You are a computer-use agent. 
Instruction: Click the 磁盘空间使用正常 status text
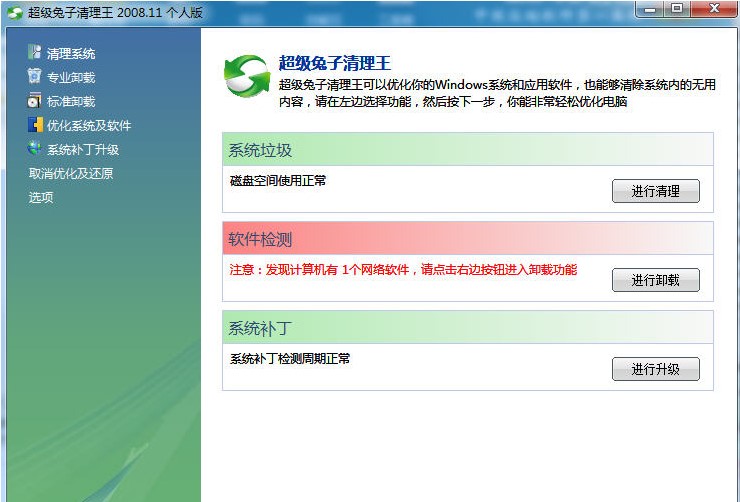coord(278,181)
